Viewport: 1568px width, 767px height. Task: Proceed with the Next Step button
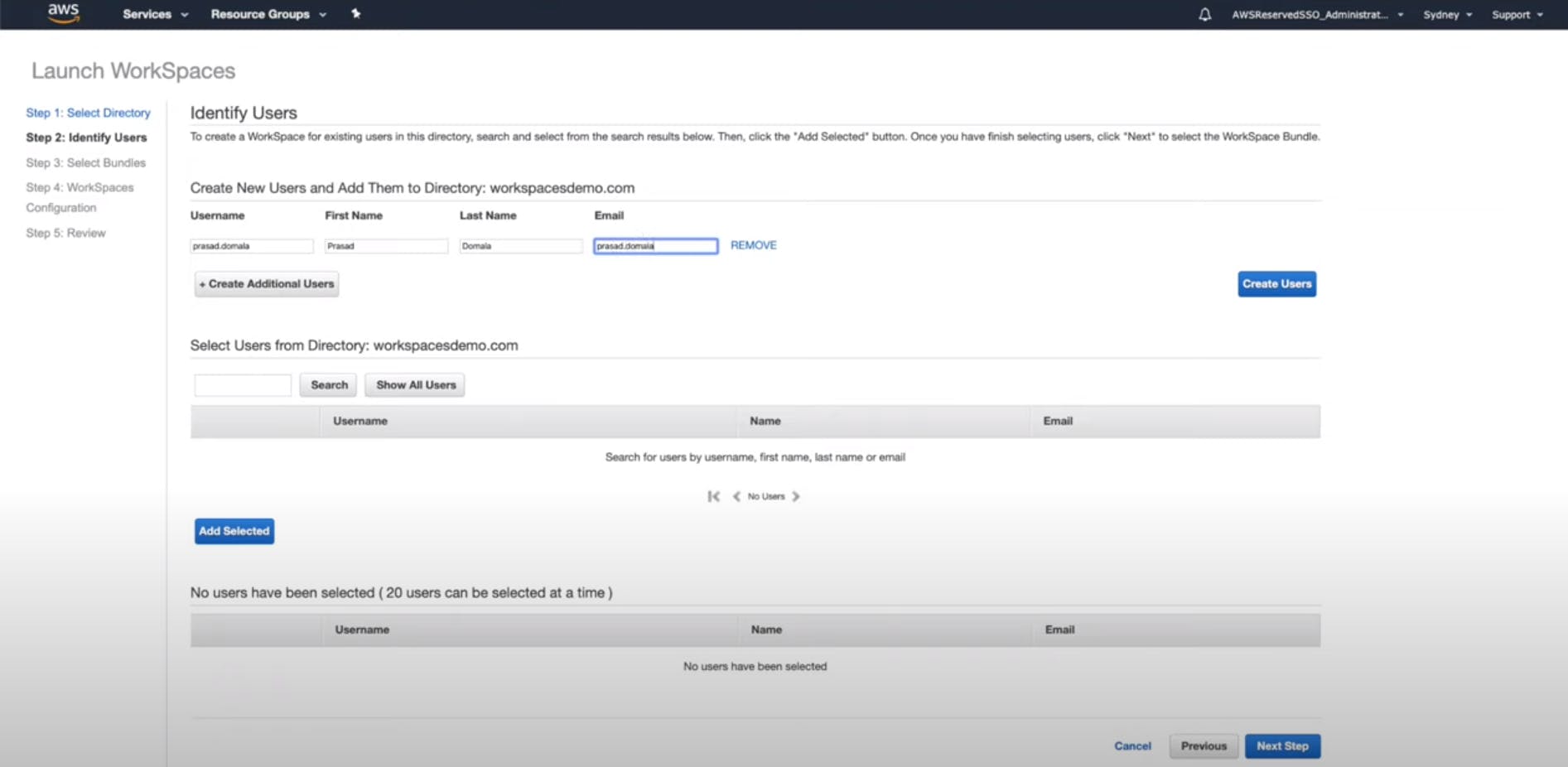click(x=1282, y=745)
